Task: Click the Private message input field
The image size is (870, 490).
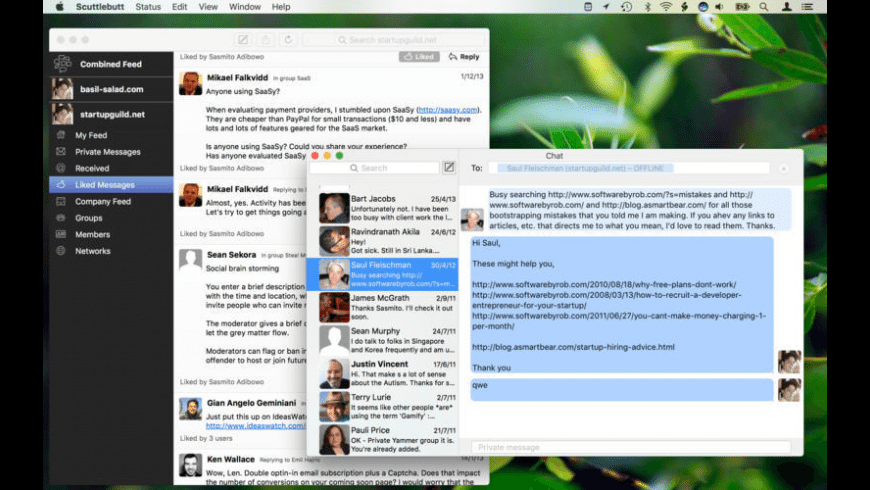Action: tap(631, 447)
